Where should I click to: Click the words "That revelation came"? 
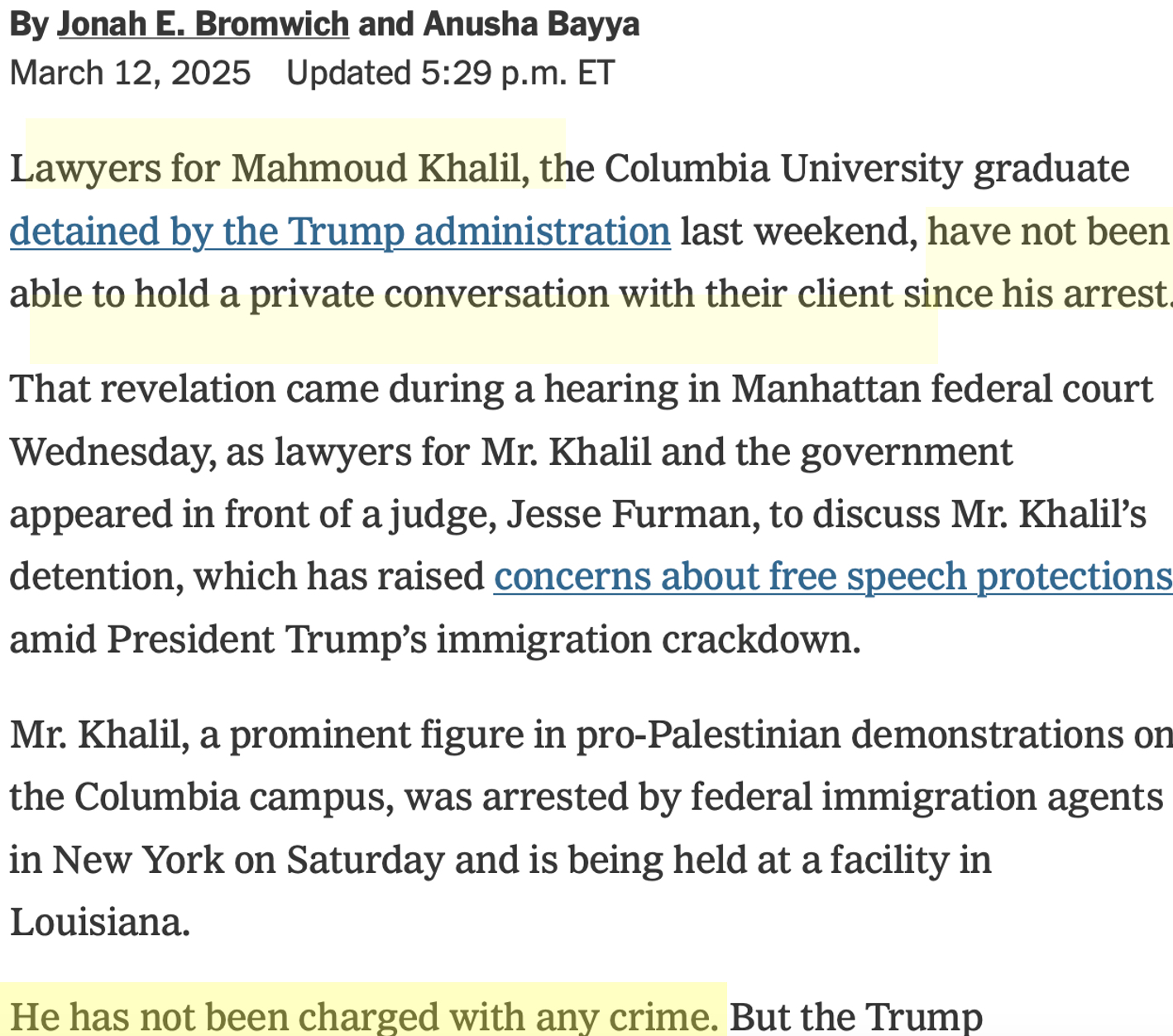tap(194, 389)
